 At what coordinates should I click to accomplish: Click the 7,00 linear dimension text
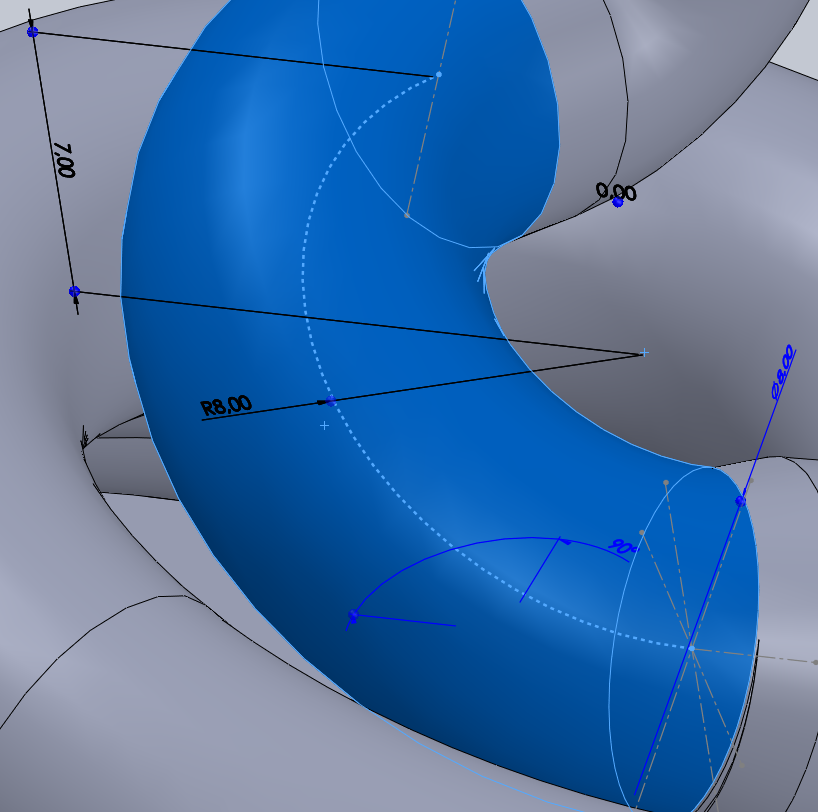[63, 160]
